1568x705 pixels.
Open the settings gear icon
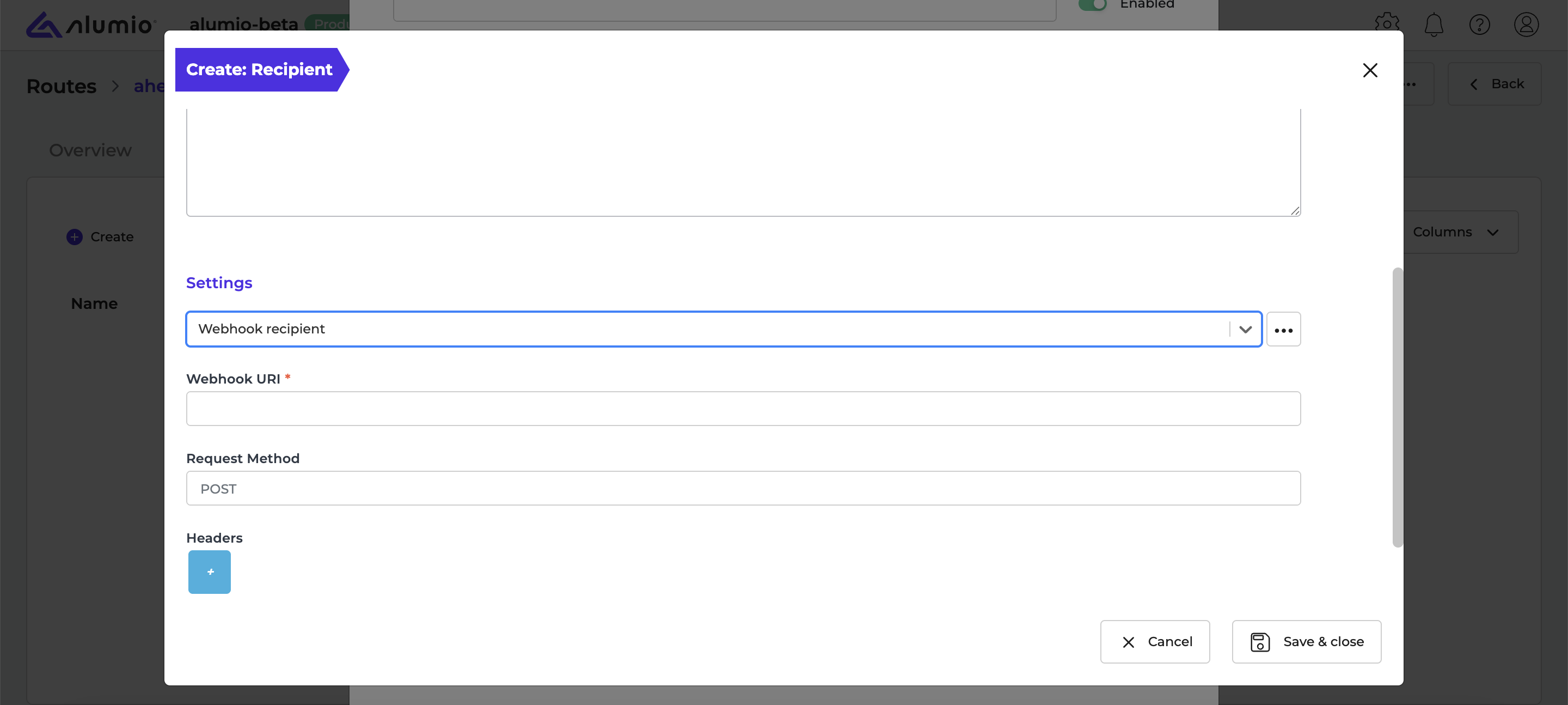click(1387, 25)
